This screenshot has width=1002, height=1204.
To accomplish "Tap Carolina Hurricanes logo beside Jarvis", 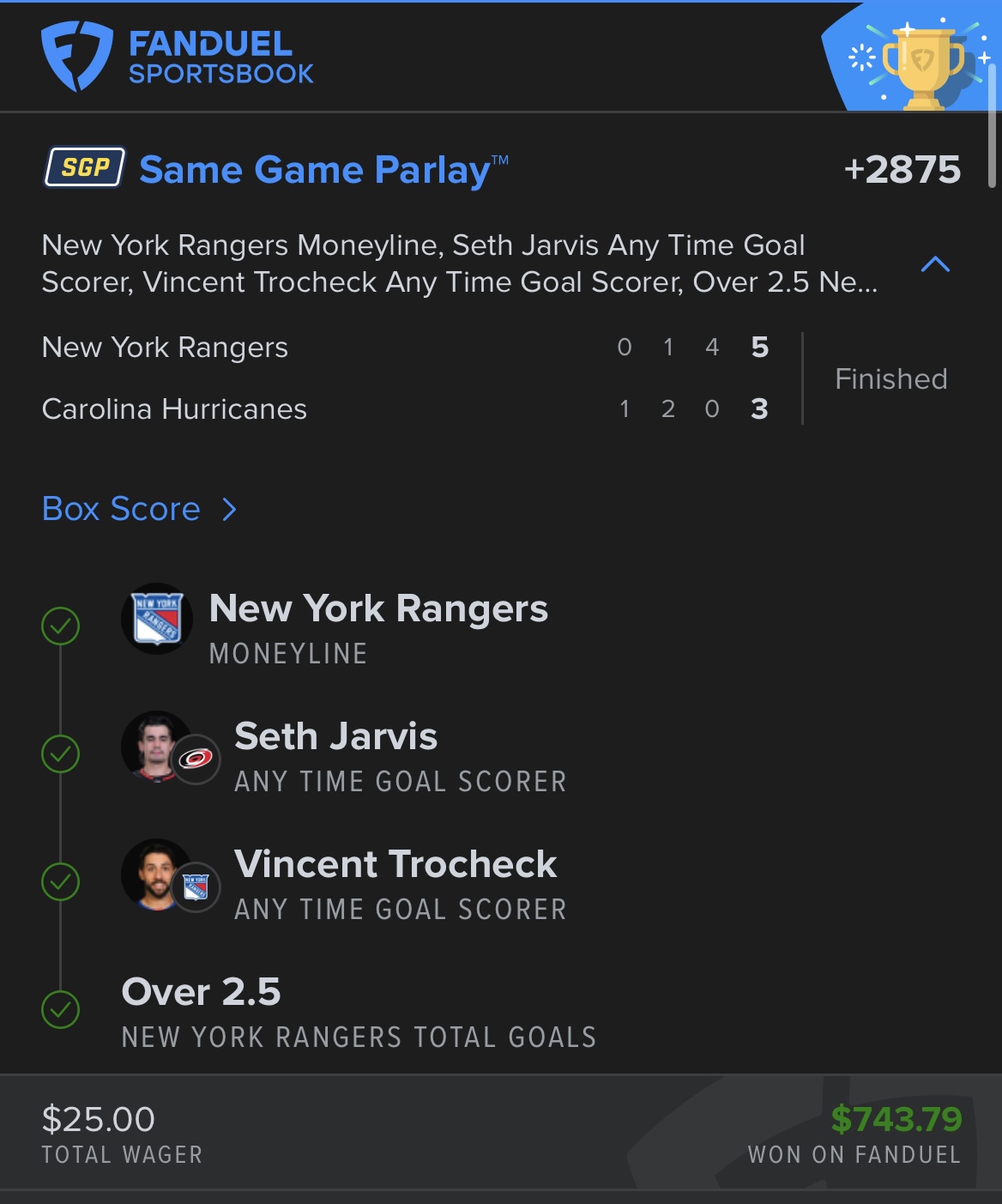I will [x=196, y=759].
